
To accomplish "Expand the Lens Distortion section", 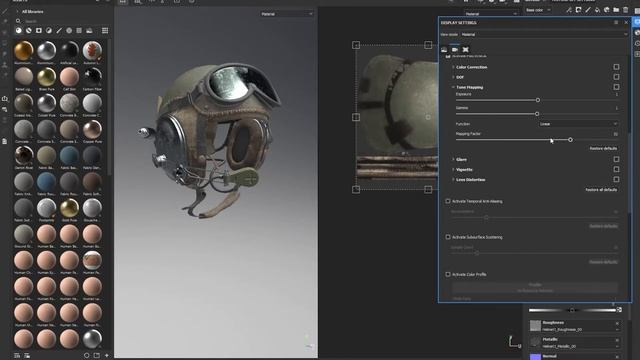I will (x=453, y=179).
